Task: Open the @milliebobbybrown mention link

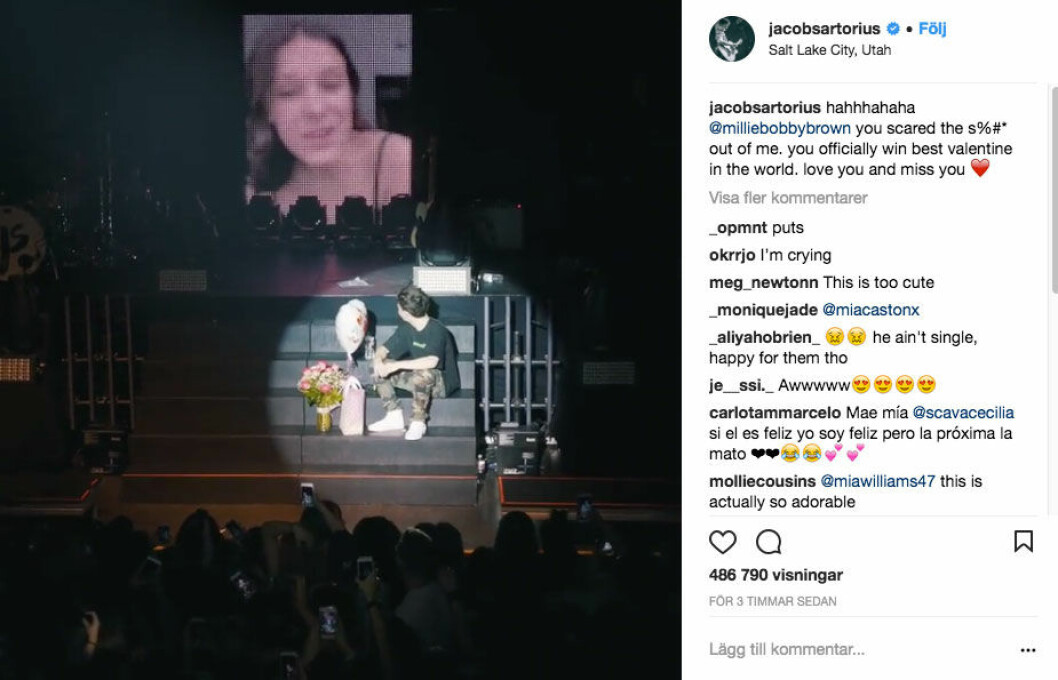Action: [779, 128]
